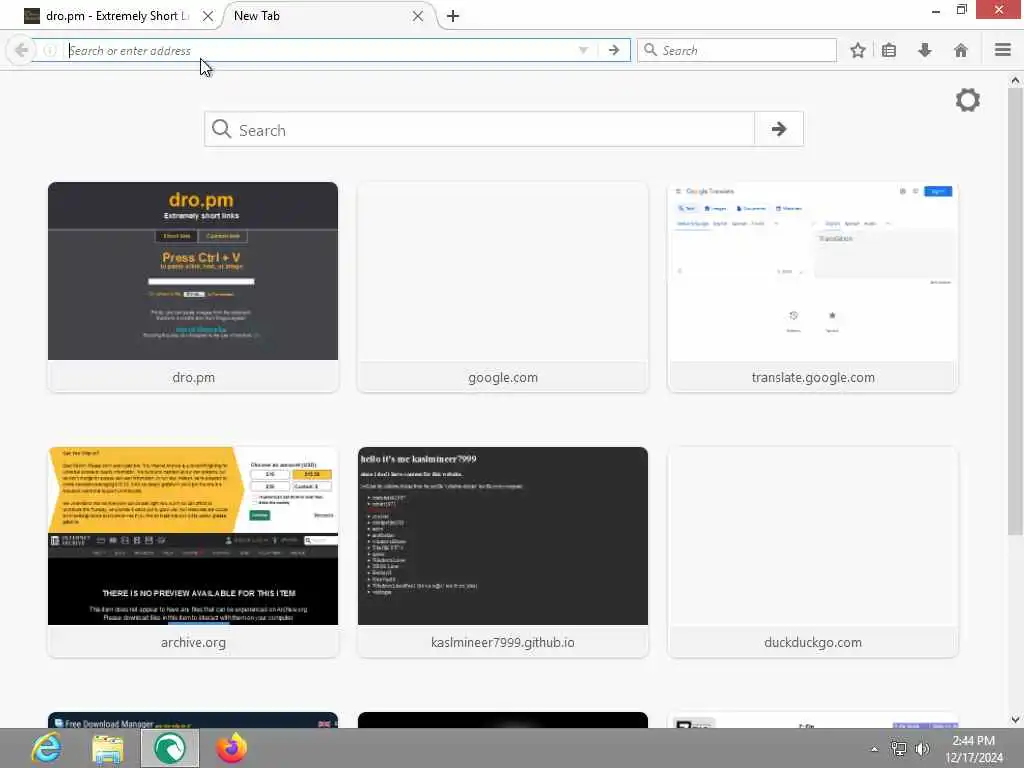
Task: Open the Downloads arrow icon
Action: pos(925,50)
